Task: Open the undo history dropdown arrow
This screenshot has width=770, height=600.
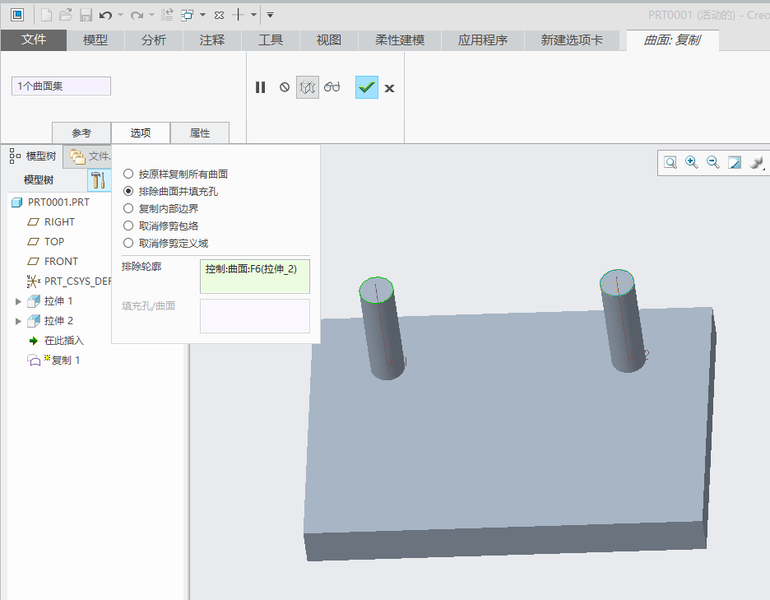Action: click(x=120, y=15)
